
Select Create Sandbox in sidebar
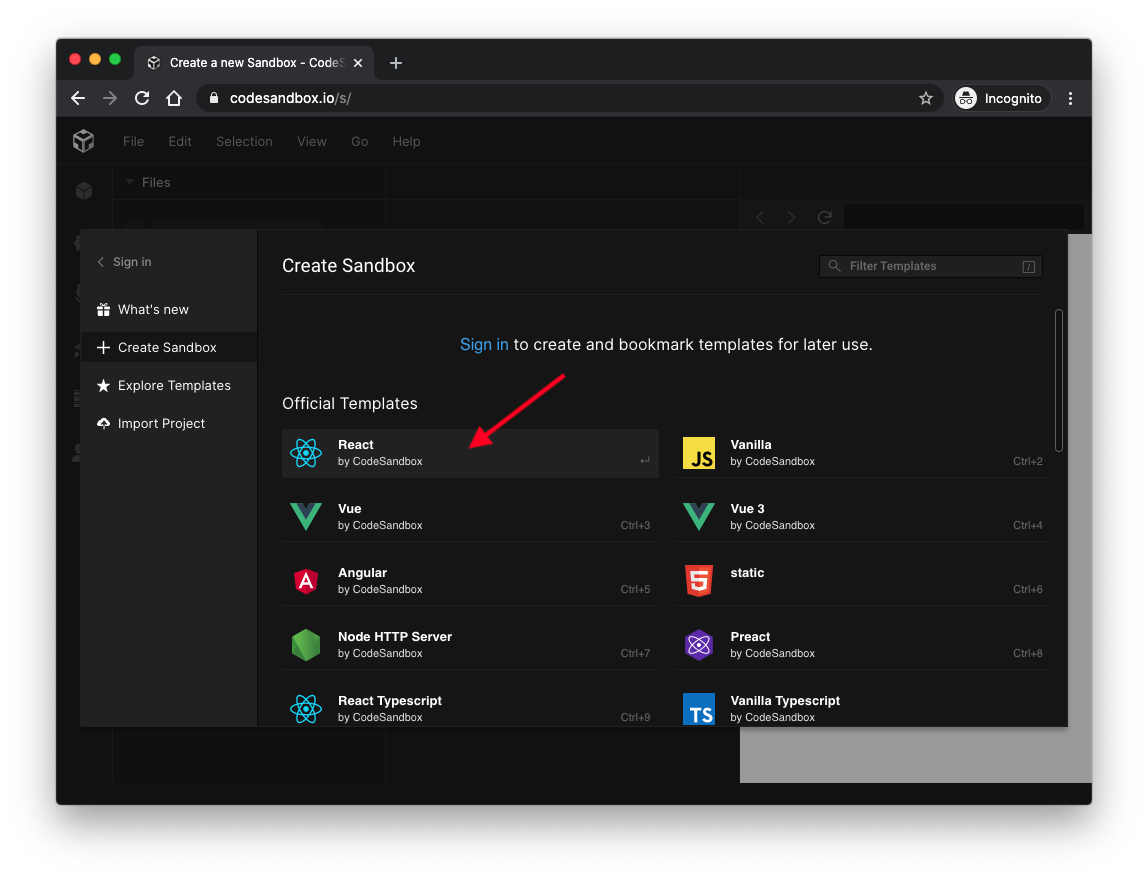pyautogui.click(x=168, y=348)
